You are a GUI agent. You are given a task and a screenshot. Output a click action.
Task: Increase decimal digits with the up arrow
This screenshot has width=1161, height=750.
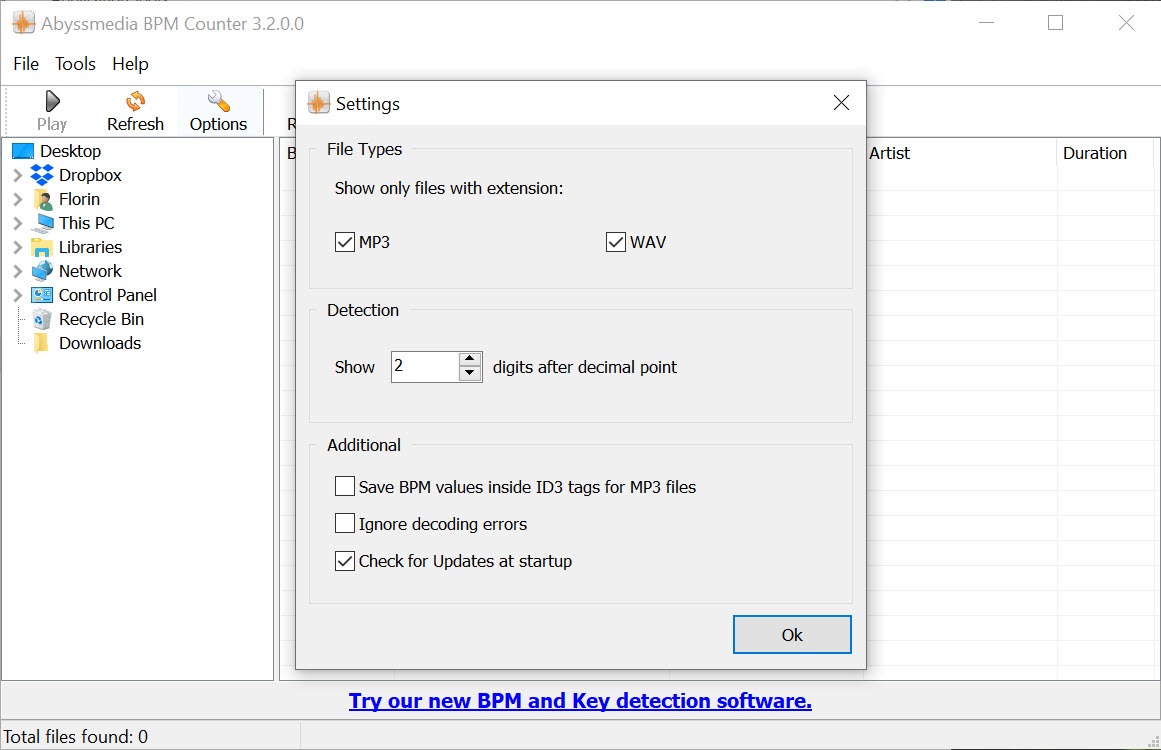click(x=470, y=359)
